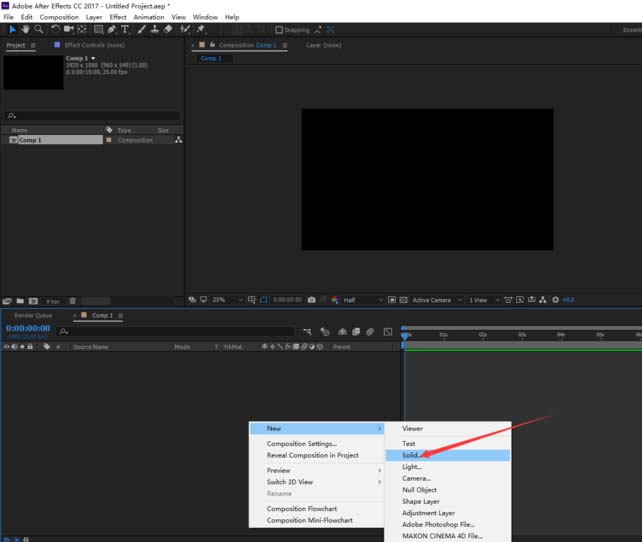
Task: Select the Zoom magnifier tool
Action: coord(39,30)
